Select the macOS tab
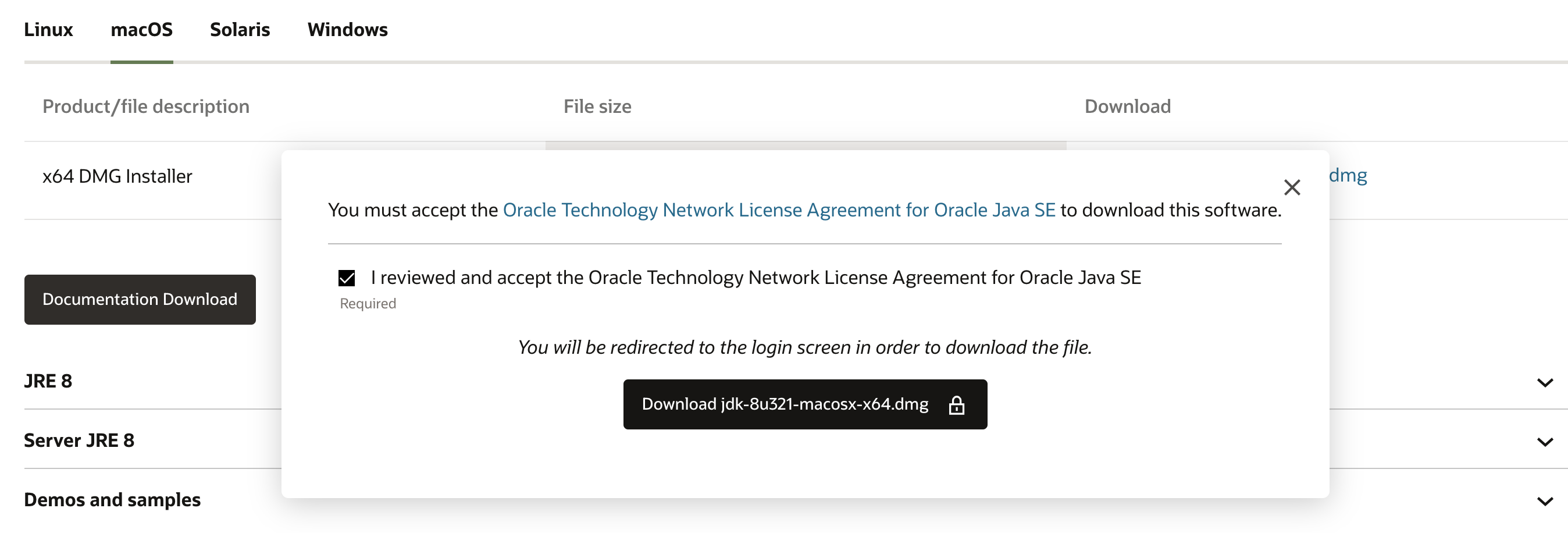This screenshot has width=1568, height=533. [x=142, y=30]
